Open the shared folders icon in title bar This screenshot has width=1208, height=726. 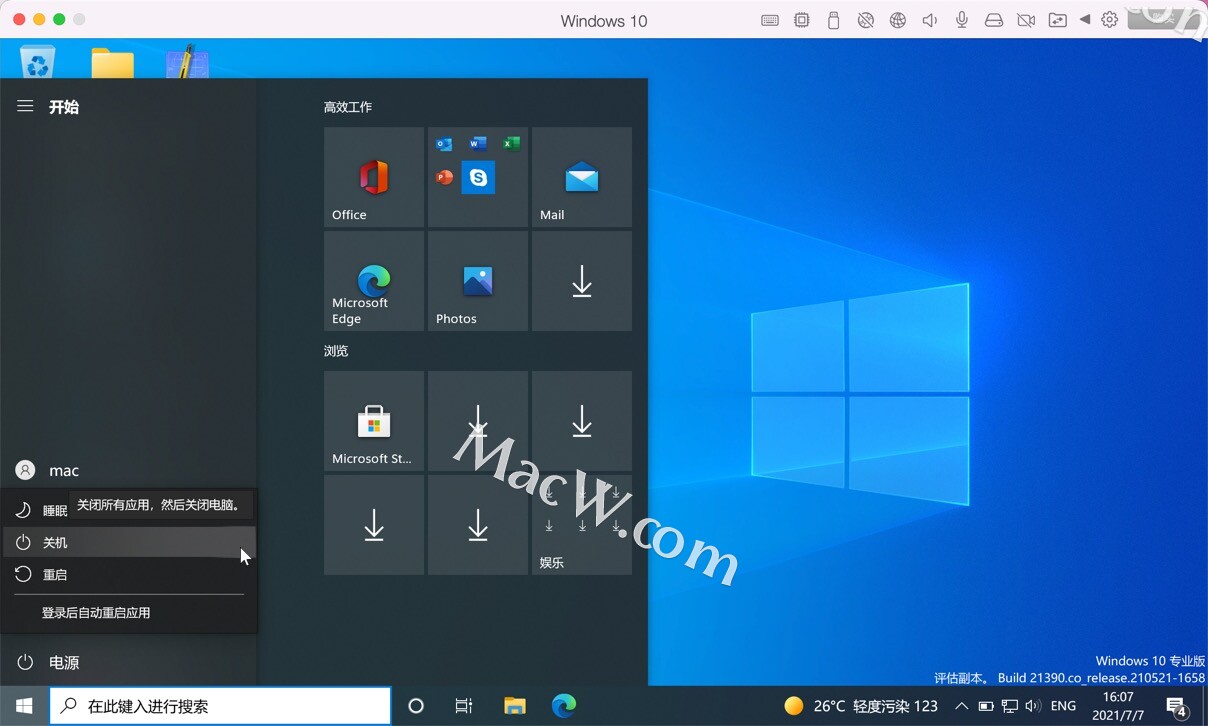1058,20
